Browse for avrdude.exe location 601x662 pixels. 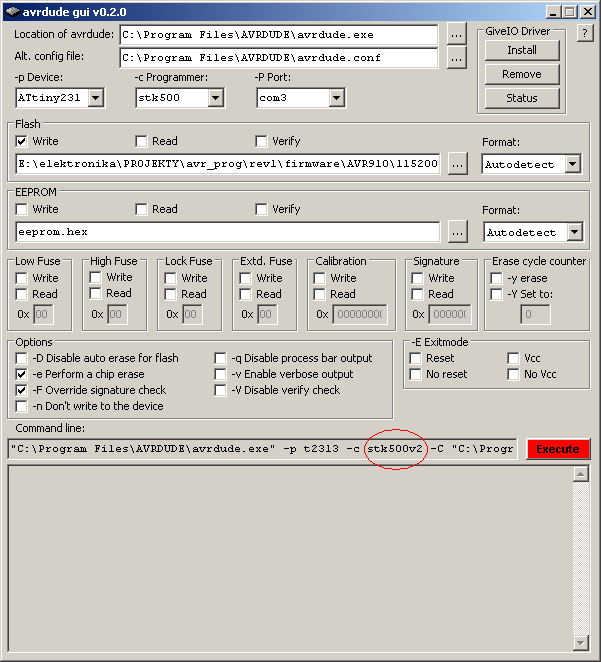[456, 35]
